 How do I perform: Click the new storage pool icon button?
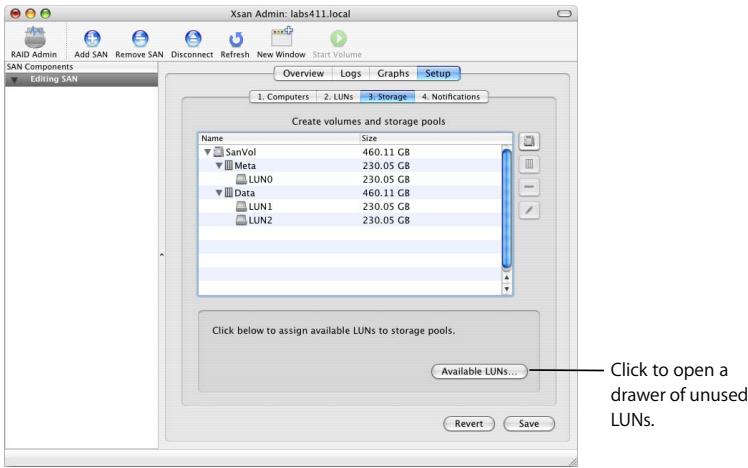pyautogui.click(x=529, y=164)
